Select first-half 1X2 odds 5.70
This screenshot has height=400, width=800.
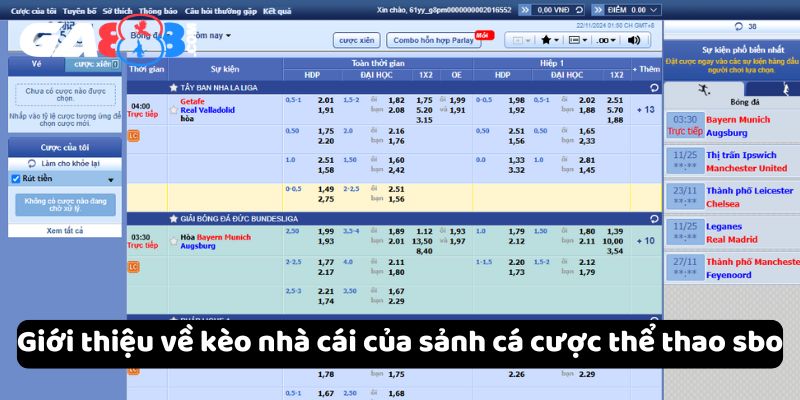615,110
